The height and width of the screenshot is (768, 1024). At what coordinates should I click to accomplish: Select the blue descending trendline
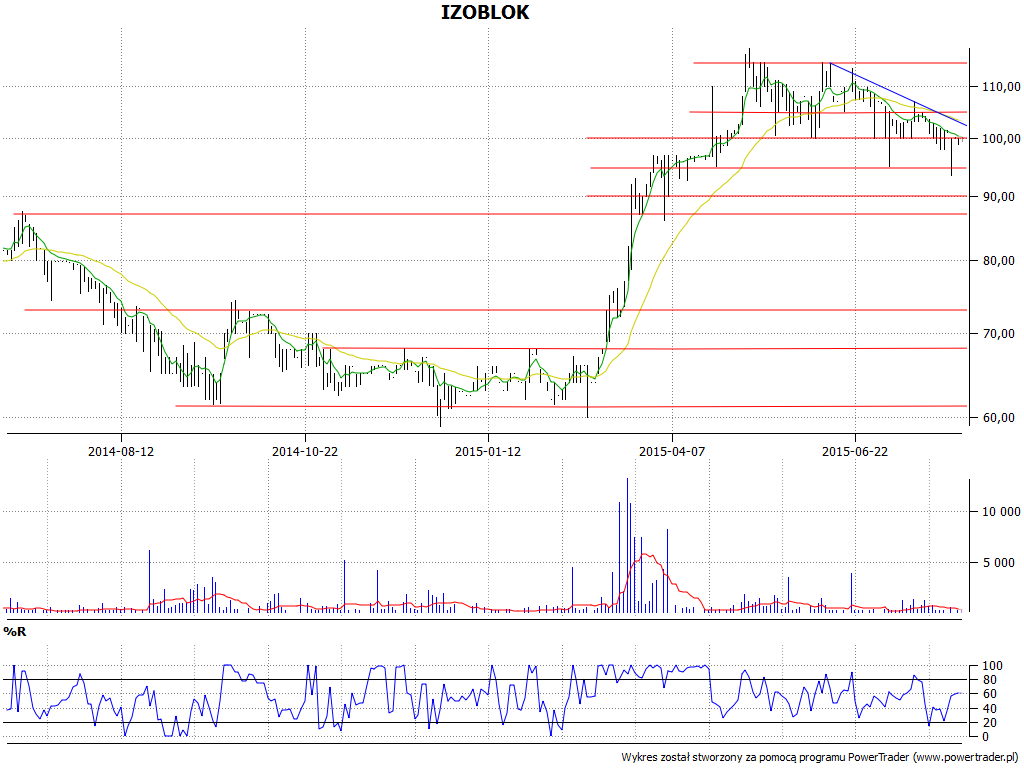898,93
